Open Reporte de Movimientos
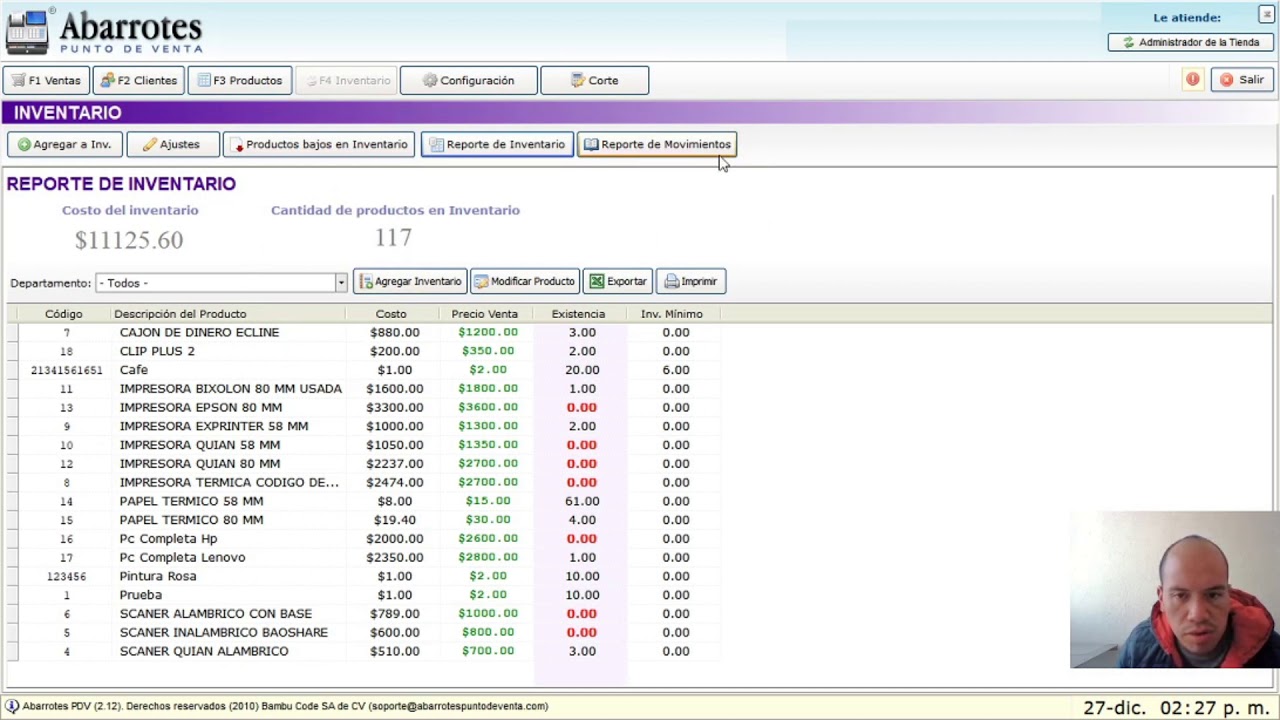The height and width of the screenshot is (720, 1280). [657, 144]
